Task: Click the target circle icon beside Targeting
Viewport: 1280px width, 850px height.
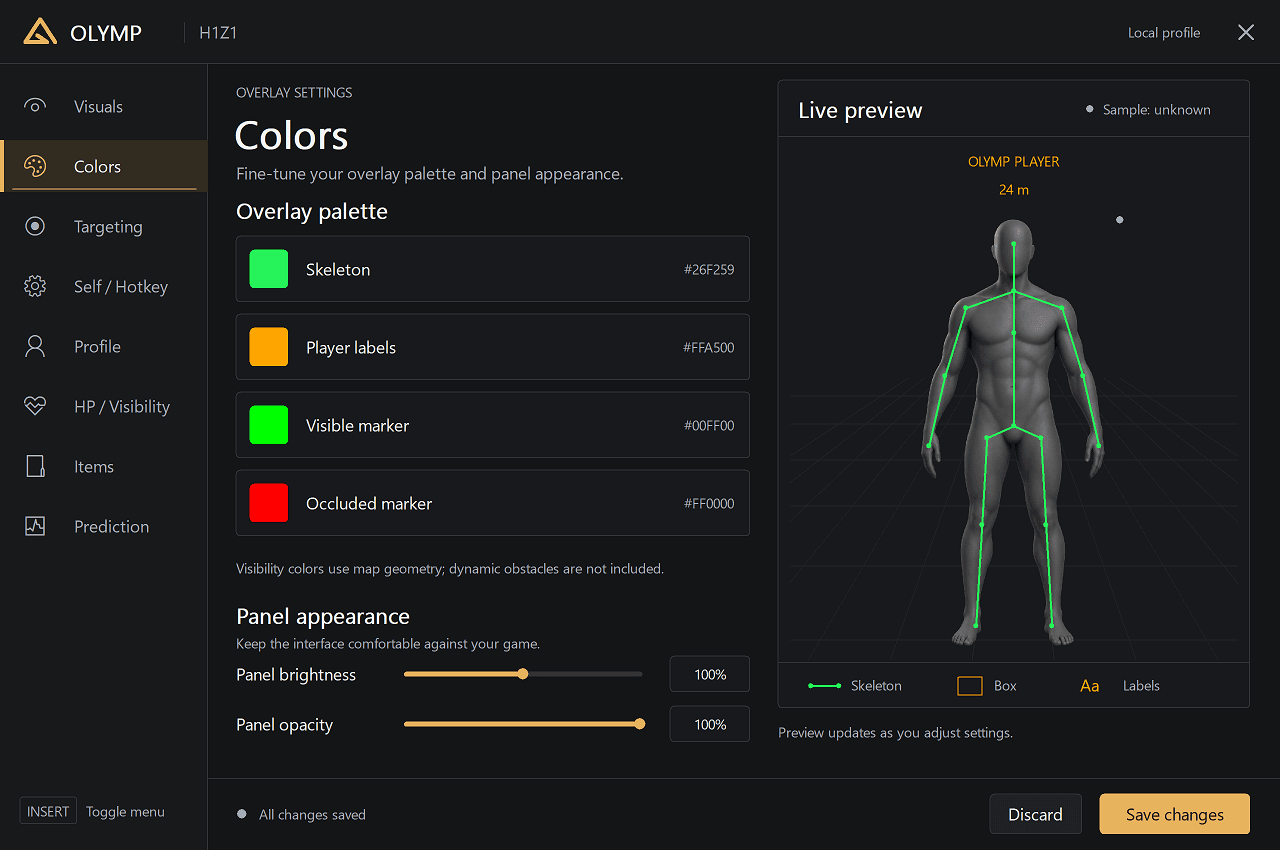Action: coord(35,226)
